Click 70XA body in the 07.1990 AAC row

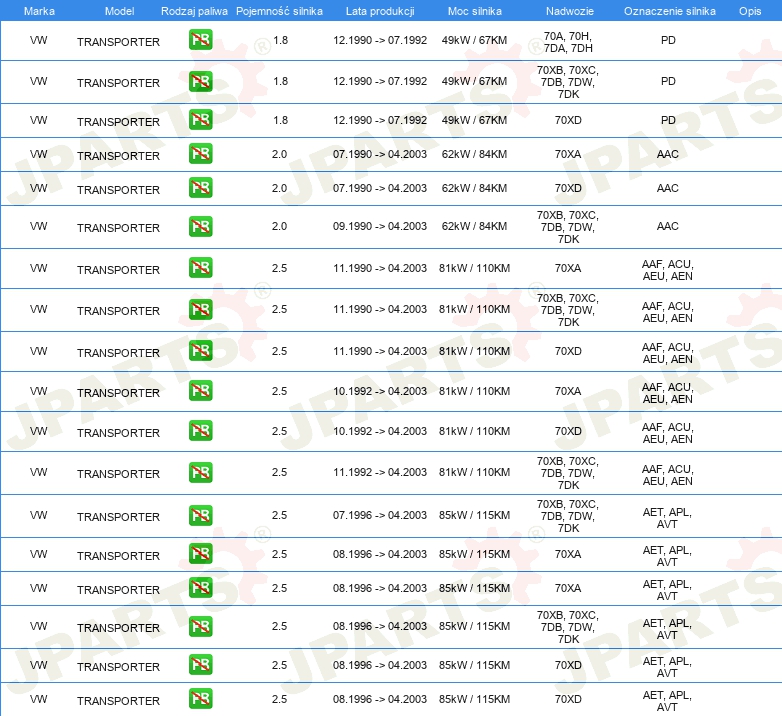pos(568,154)
